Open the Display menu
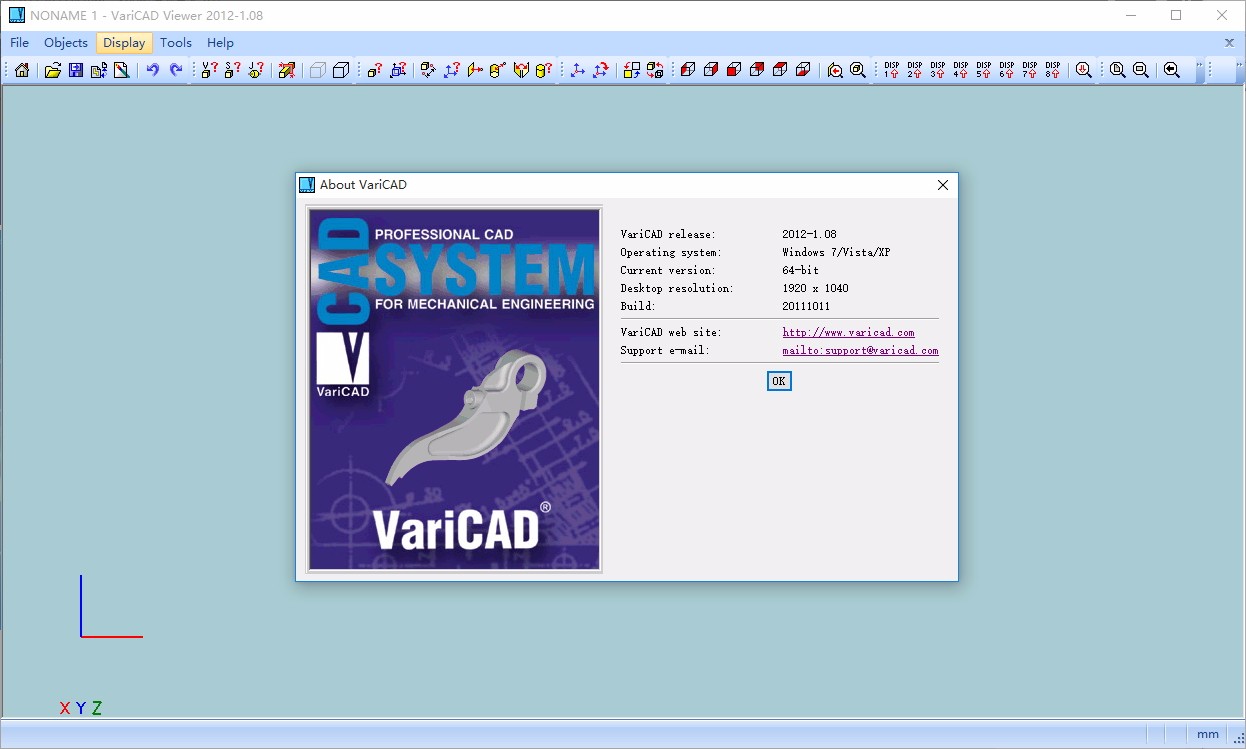Screen dimensions: 1246x749 click(124, 43)
